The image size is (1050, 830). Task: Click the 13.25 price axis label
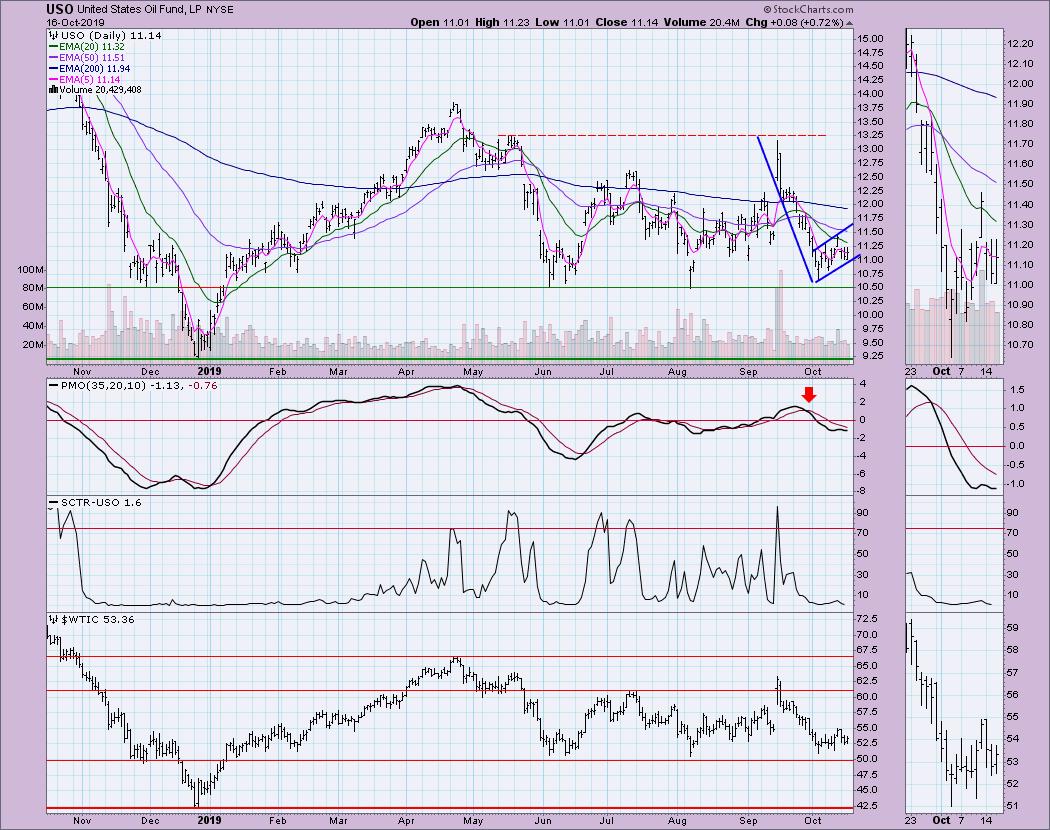click(869, 135)
